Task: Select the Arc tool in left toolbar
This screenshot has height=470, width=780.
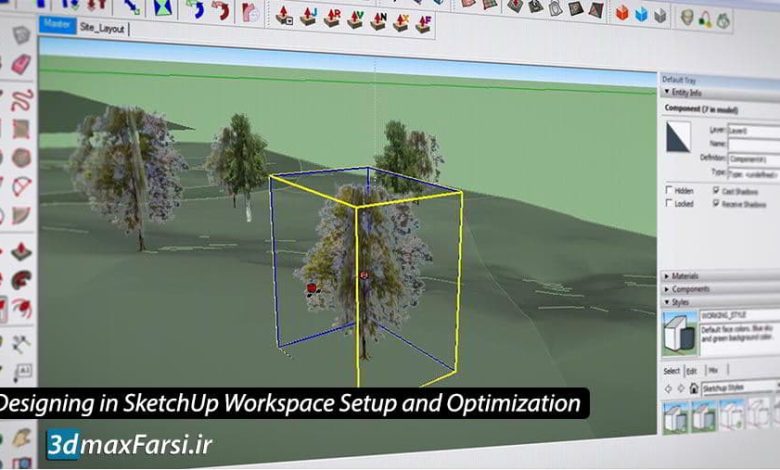Action: point(21,186)
